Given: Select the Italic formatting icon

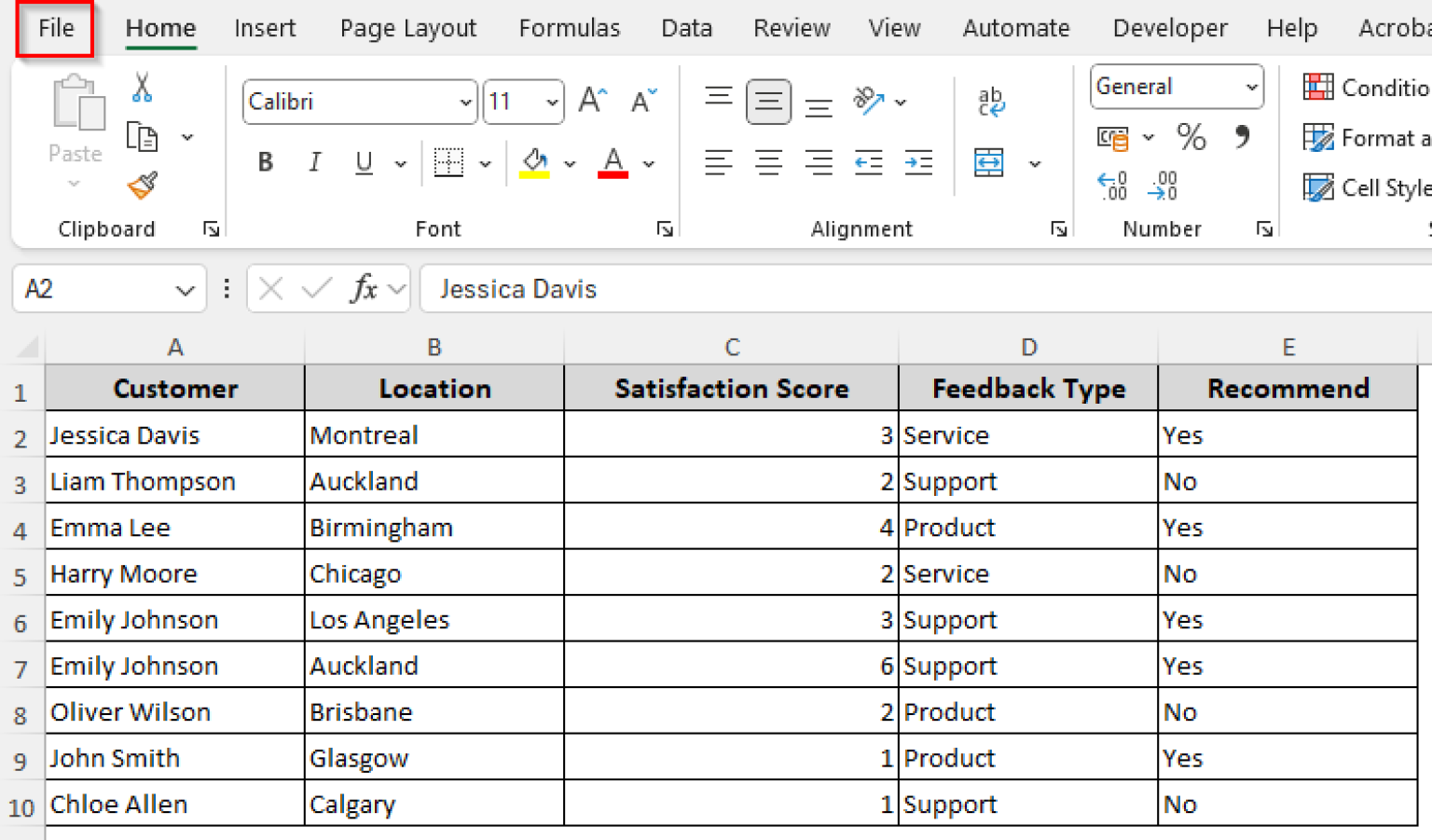Looking at the screenshot, I should point(314,161).
